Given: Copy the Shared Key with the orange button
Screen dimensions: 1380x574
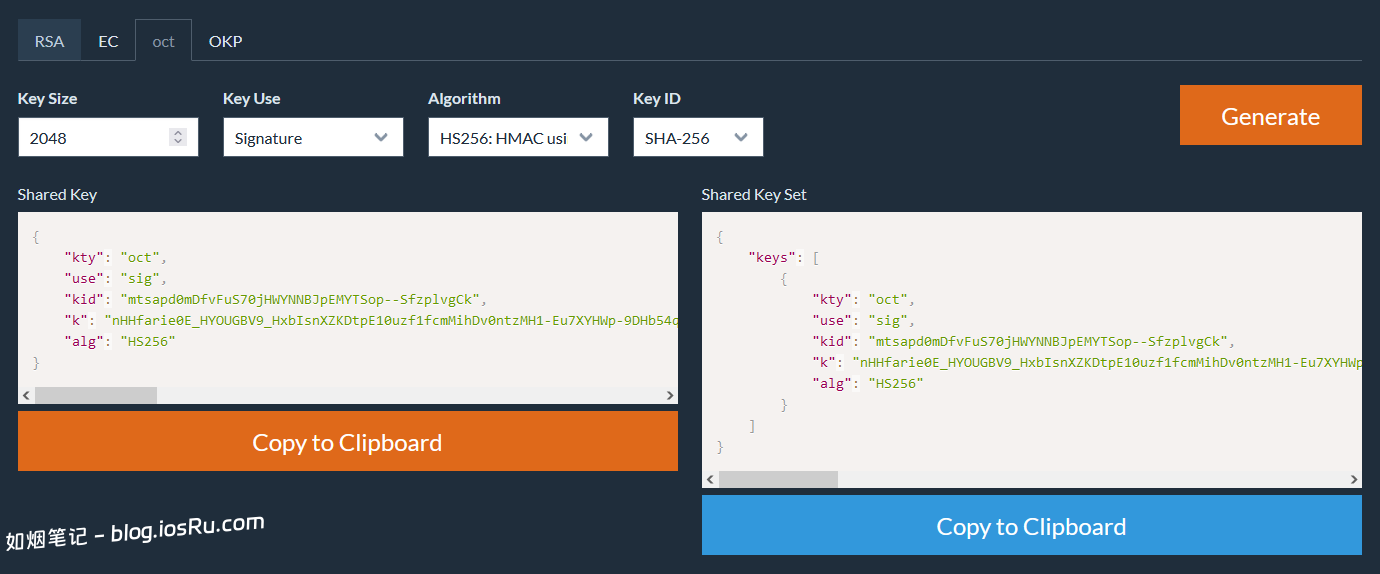Looking at the screenshot, I should click(x=347, y=442).
